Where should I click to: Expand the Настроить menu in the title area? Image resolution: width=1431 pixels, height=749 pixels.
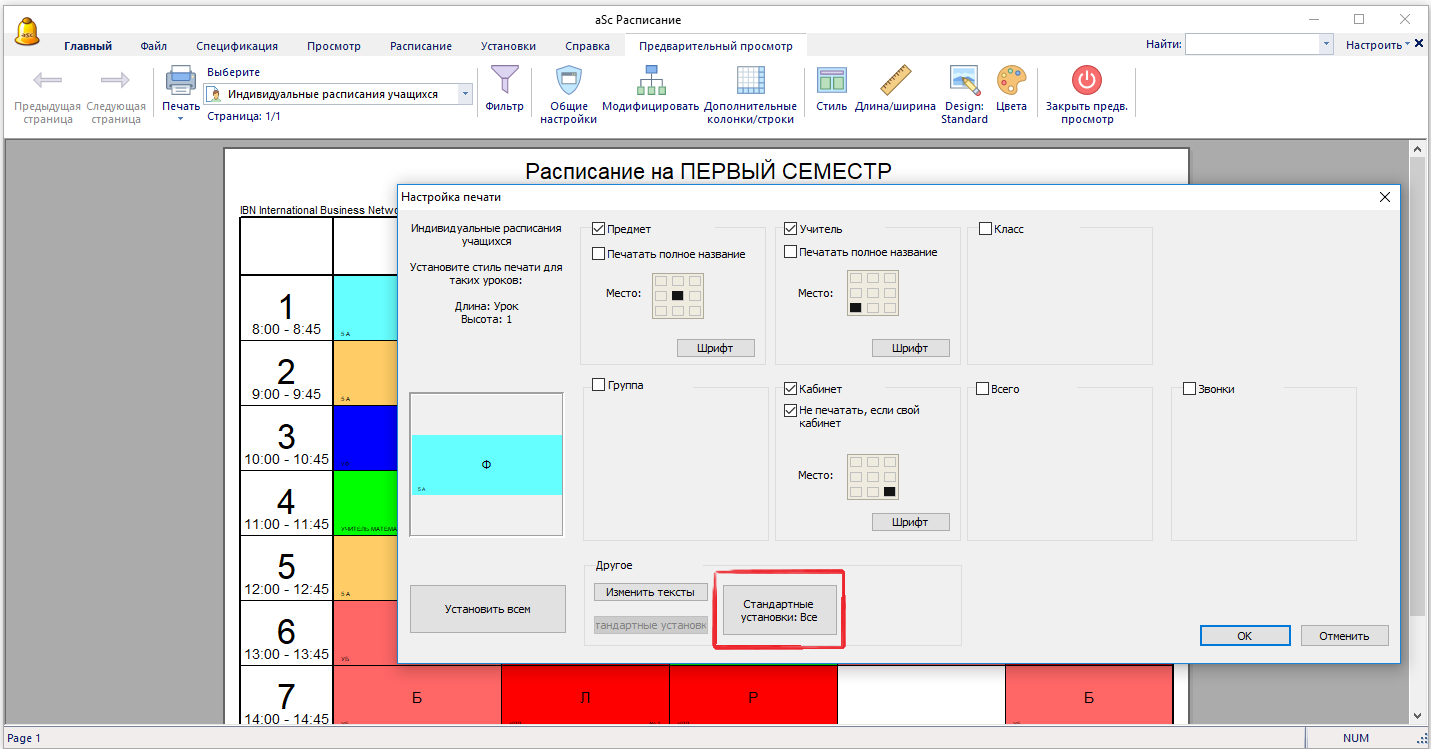(1379, 45)
